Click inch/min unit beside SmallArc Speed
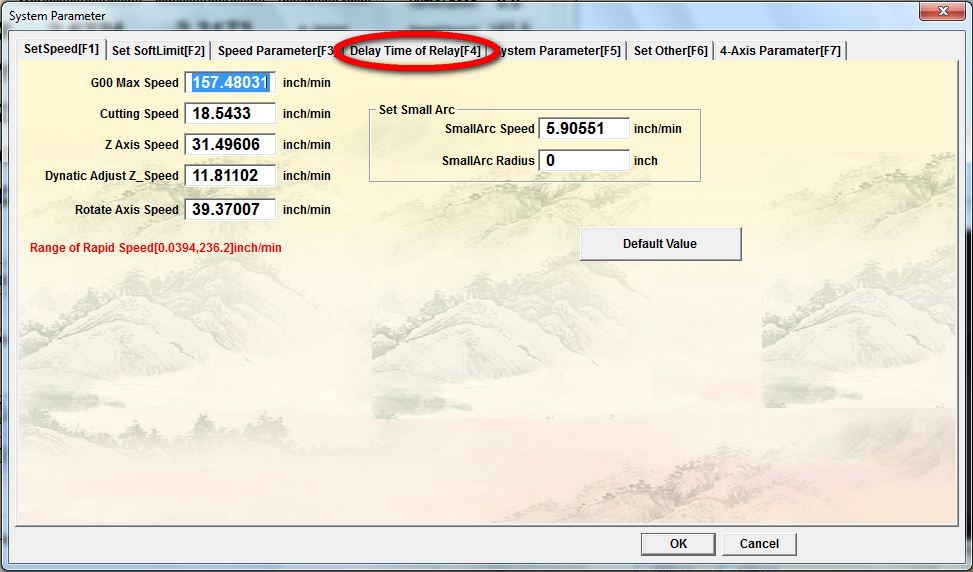Image resolution: width=973 pixels, height=572 pixels. tap(658, 129)
